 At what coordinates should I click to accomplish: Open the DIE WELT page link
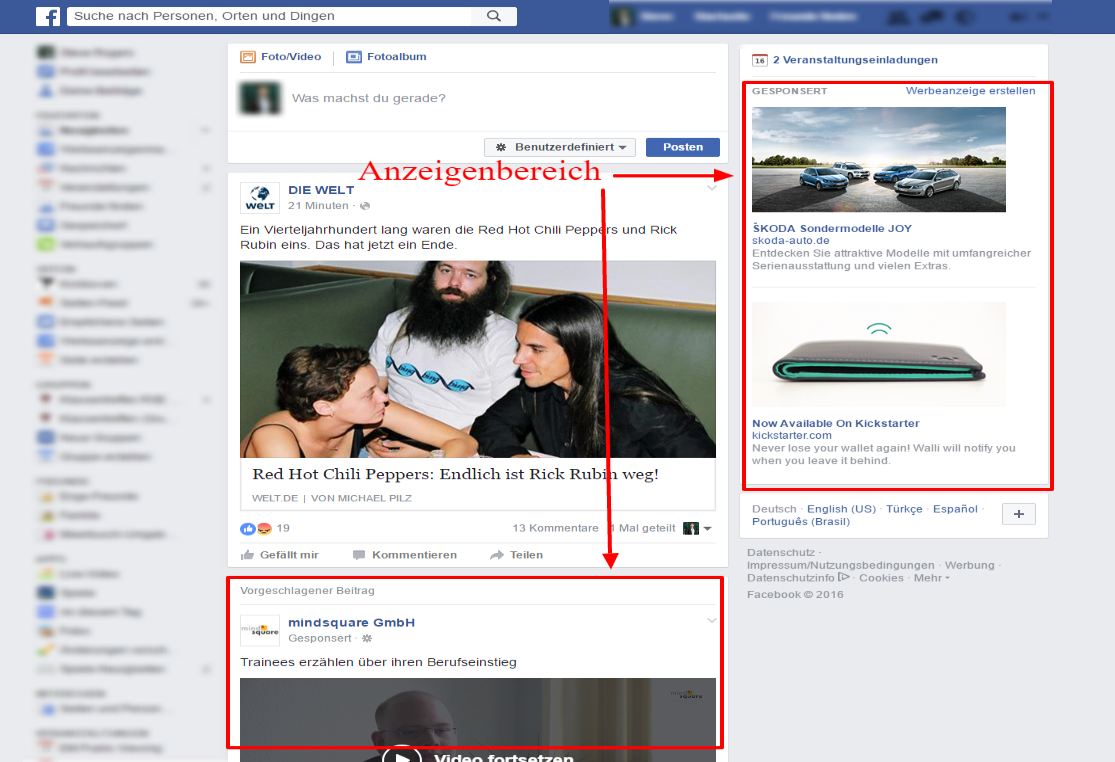[321, 190]
